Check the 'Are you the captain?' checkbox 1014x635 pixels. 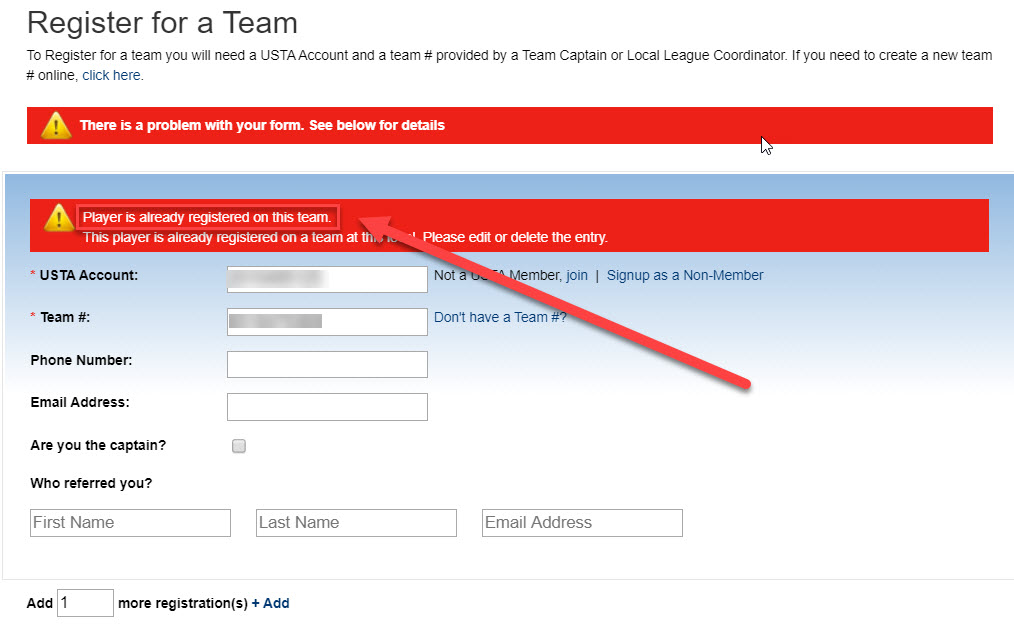(x=239, y=446)
